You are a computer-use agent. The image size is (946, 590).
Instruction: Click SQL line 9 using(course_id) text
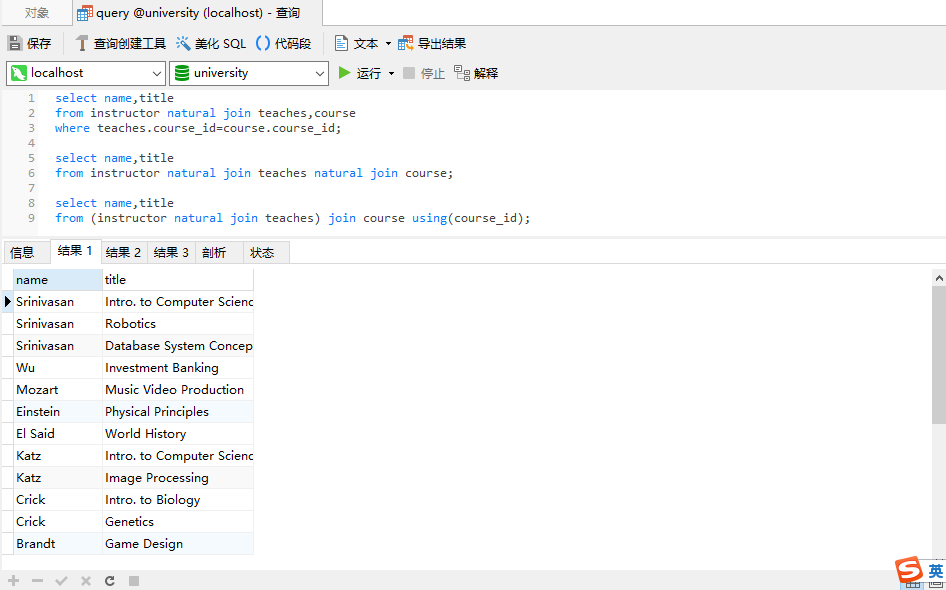pyautogui.click(x=471, y=218)
